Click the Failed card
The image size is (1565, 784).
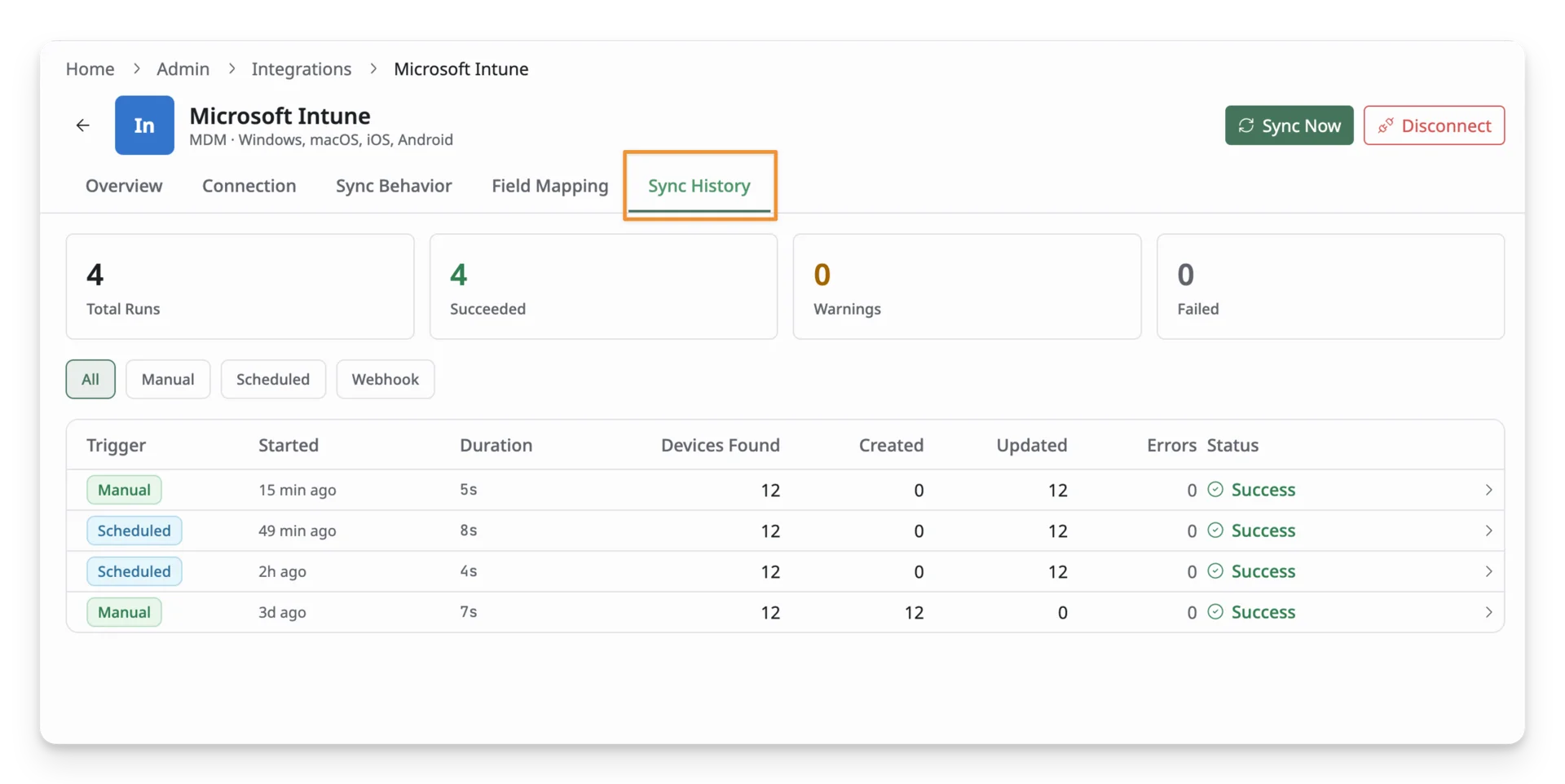1330,287
